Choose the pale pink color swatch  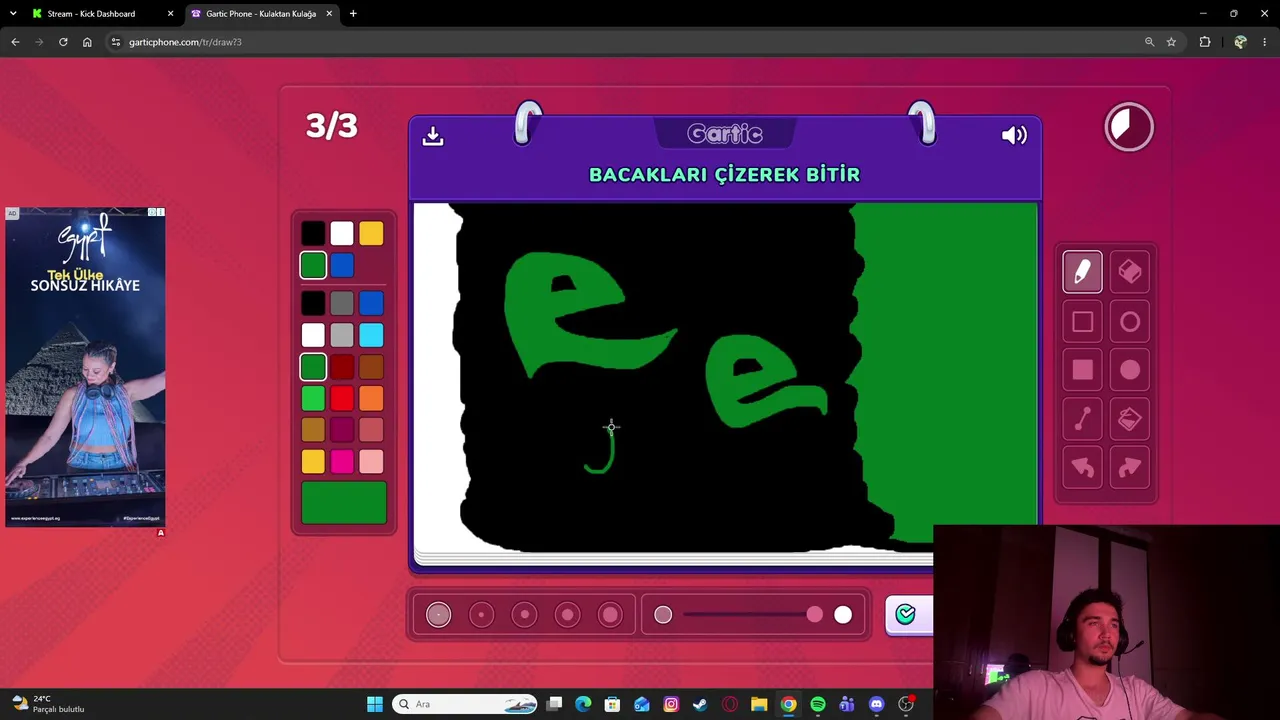pyautogui.click(x=371, y=462)
